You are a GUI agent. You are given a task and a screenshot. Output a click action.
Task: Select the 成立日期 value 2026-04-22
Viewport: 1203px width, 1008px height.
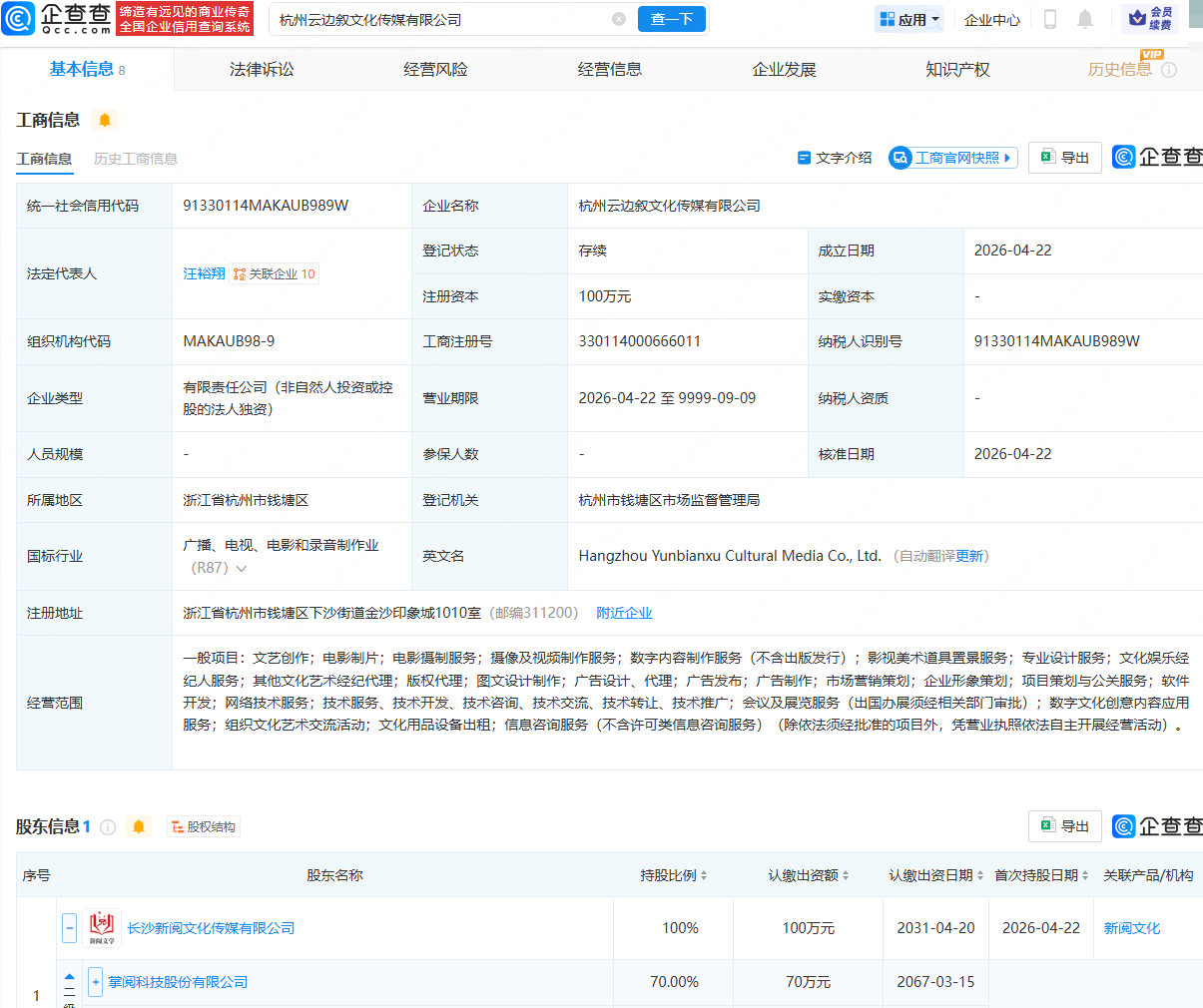[x=1013, y=251]
